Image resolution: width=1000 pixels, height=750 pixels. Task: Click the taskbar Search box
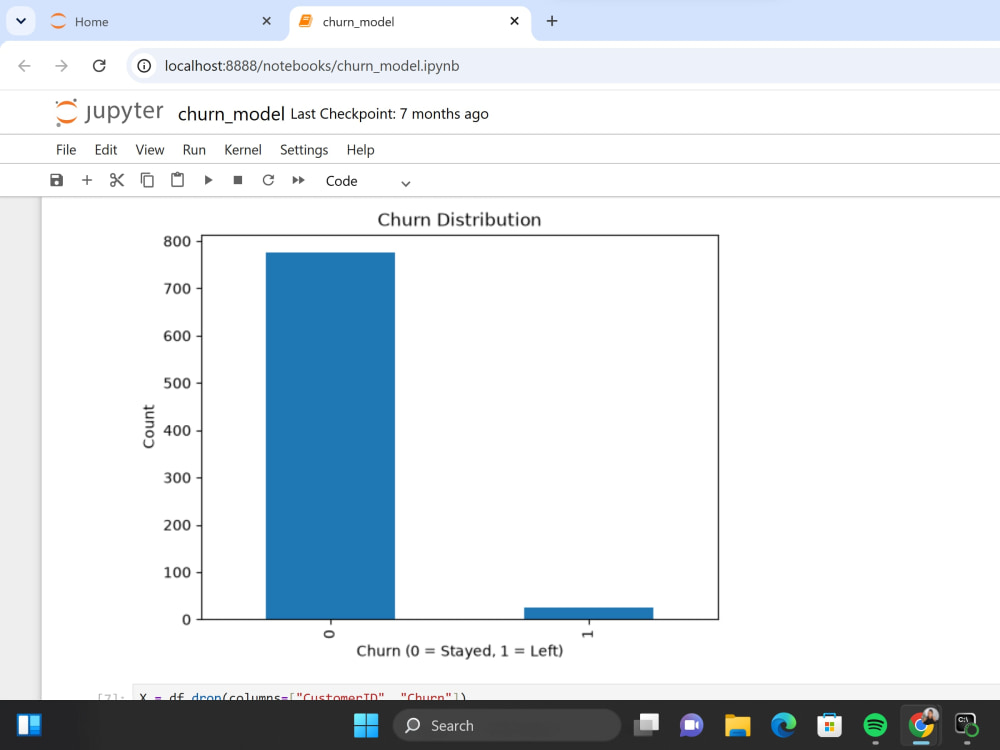pos(507,725)
